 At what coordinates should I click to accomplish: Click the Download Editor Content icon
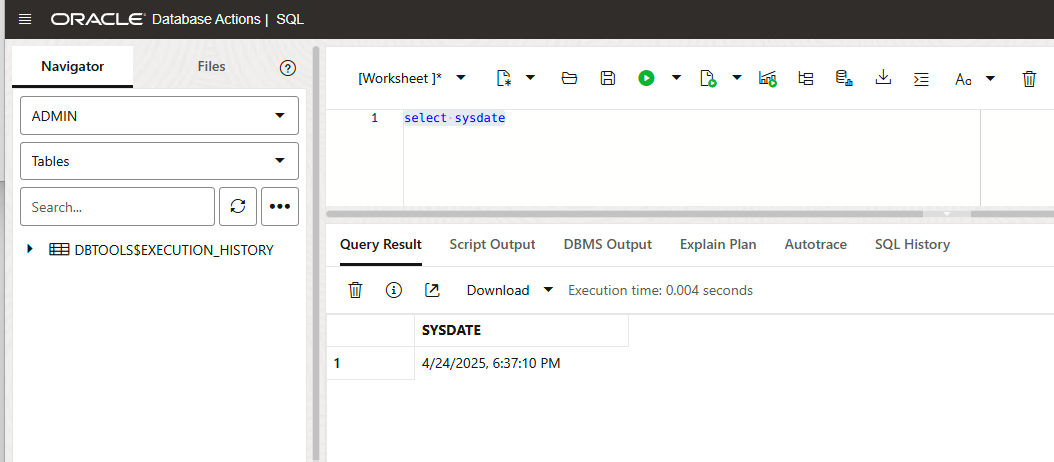pos(883,77)
